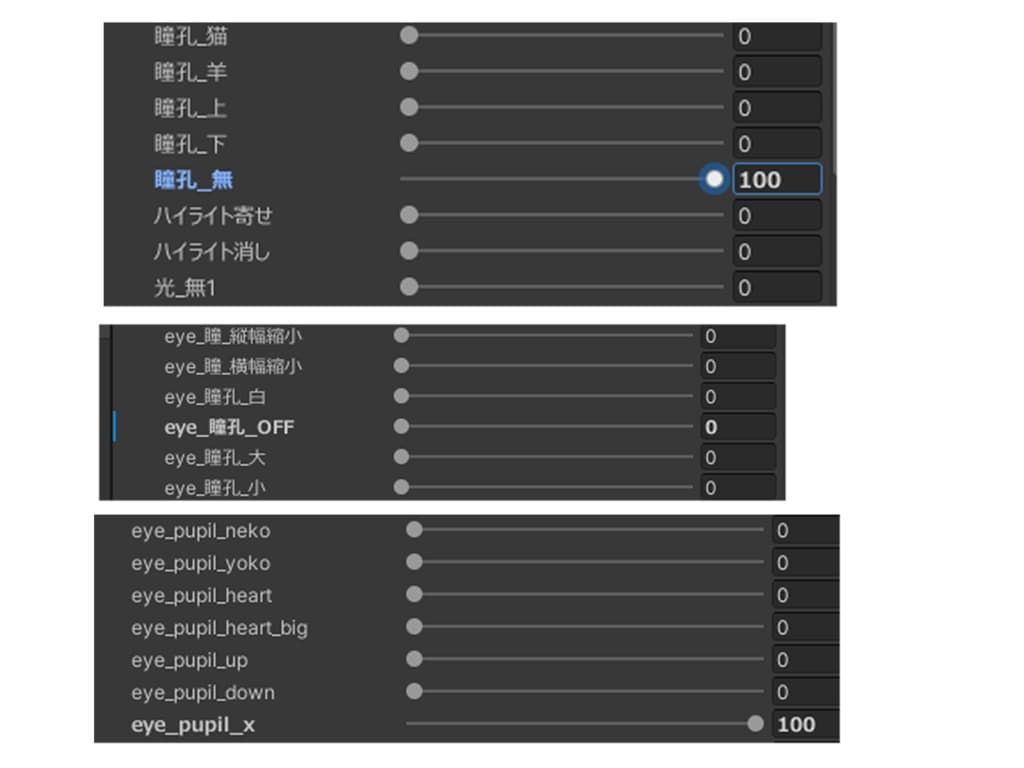Click the eye_瞳_横幅縮小 slider handle
Image resolution: width=1024 pixels, height=768 pixels.
(401, 367)
